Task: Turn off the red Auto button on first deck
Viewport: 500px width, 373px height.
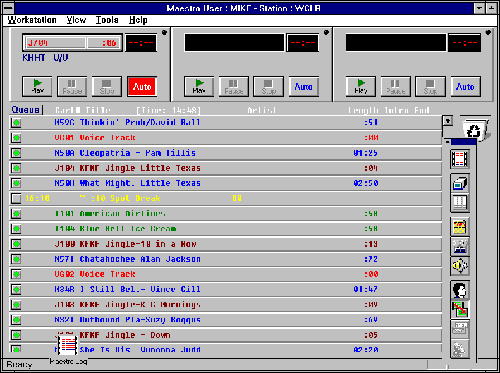Action: coord(142,86)
